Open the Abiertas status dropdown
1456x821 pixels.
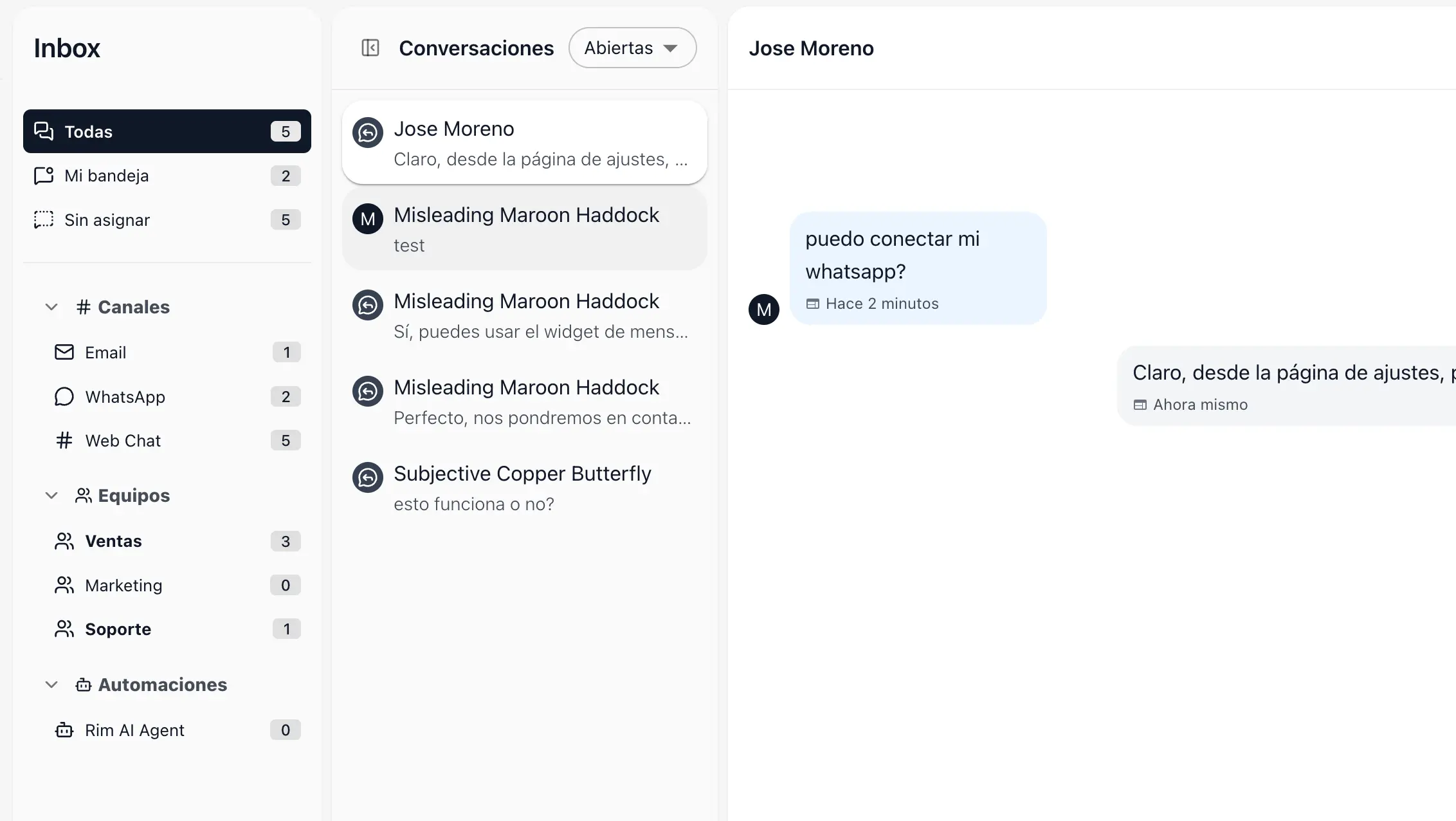[x=632, y=48]
